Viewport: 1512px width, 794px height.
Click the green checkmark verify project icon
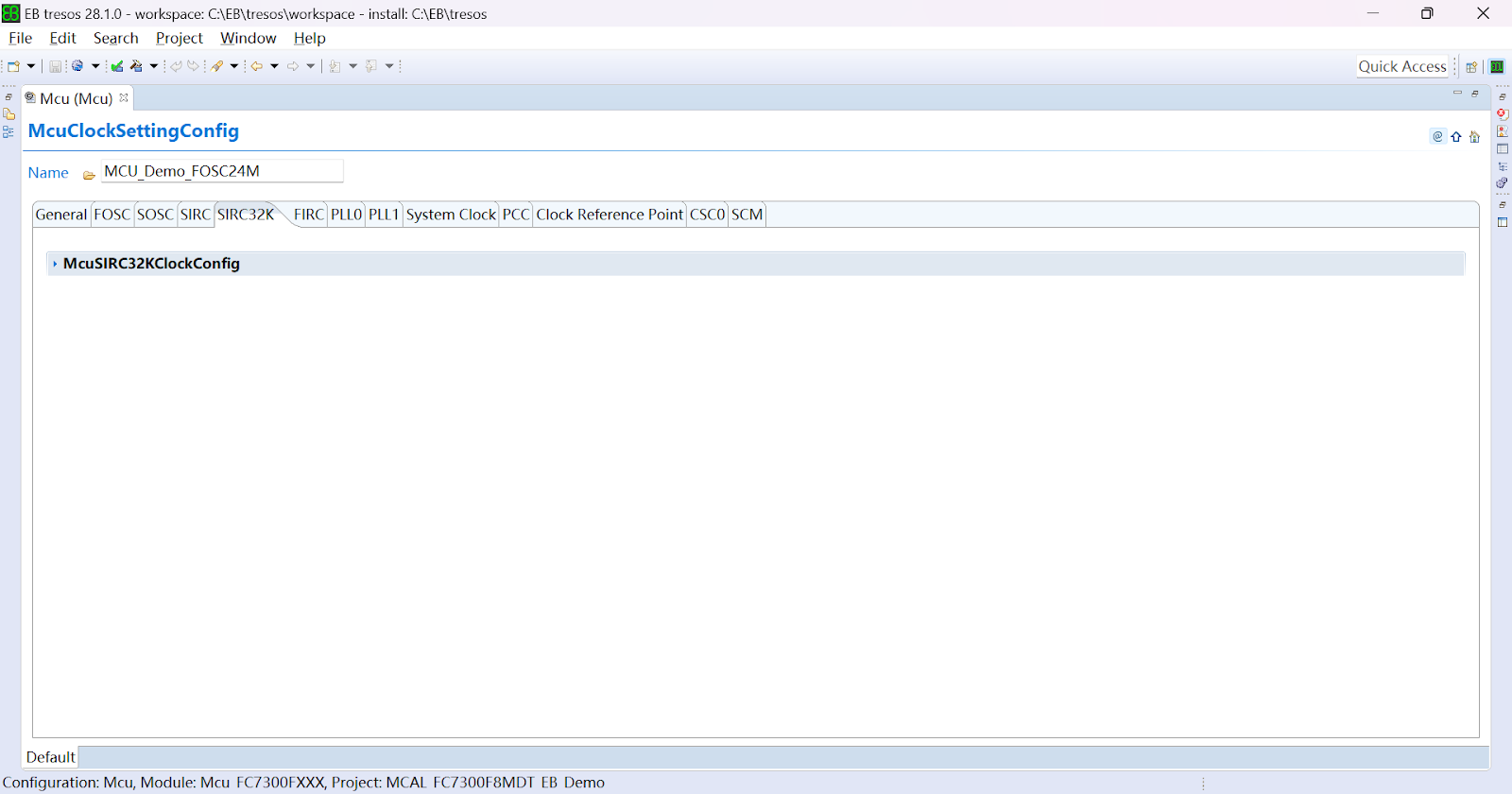point(117,66)
